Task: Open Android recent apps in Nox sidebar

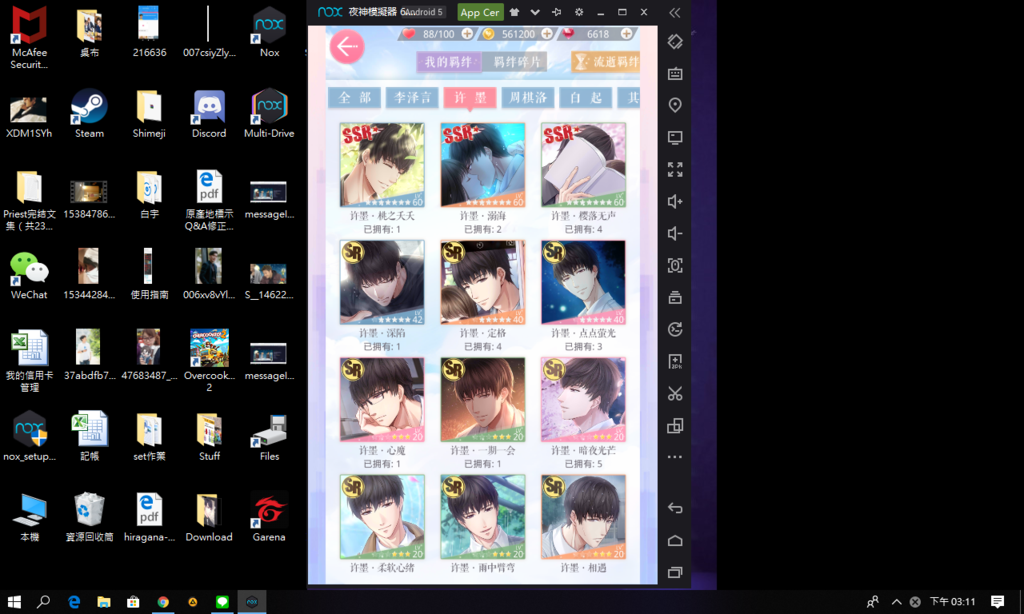Action: (675, 572)
